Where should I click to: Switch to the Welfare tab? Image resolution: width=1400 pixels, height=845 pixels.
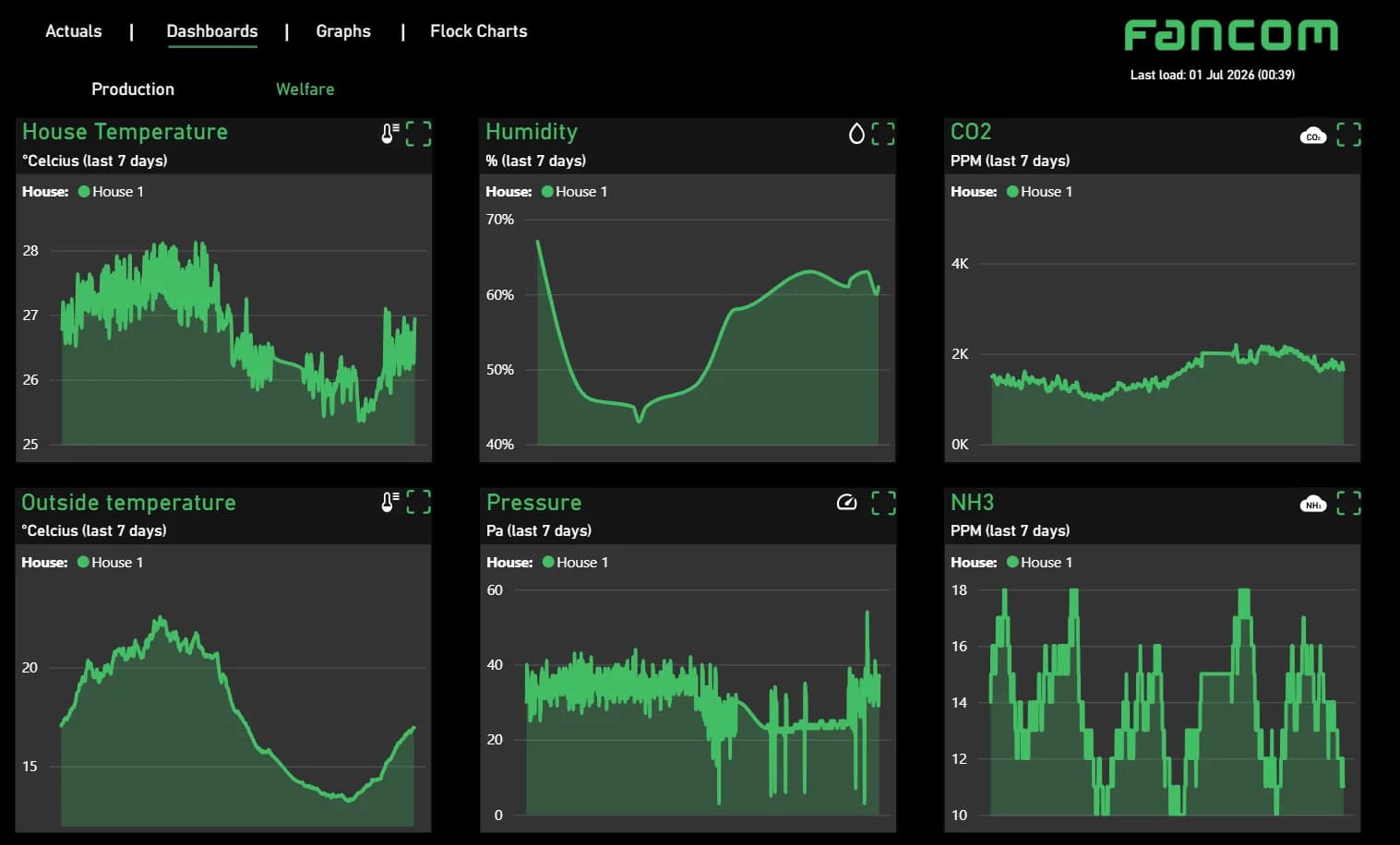click(305, 89)
